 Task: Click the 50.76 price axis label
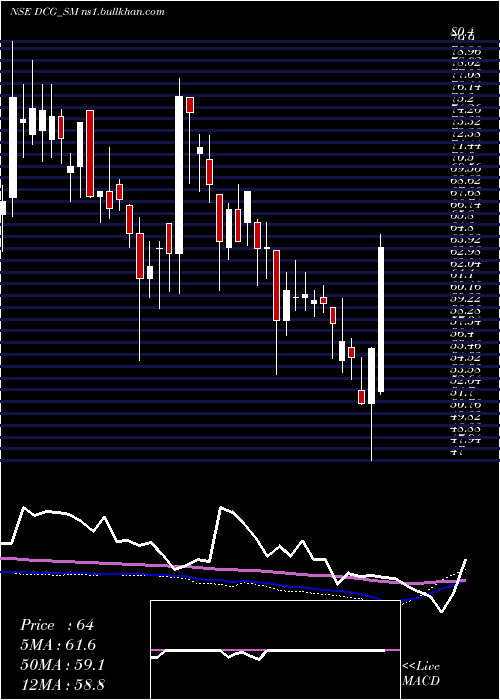pyautogui.click(x=465, y=404)
